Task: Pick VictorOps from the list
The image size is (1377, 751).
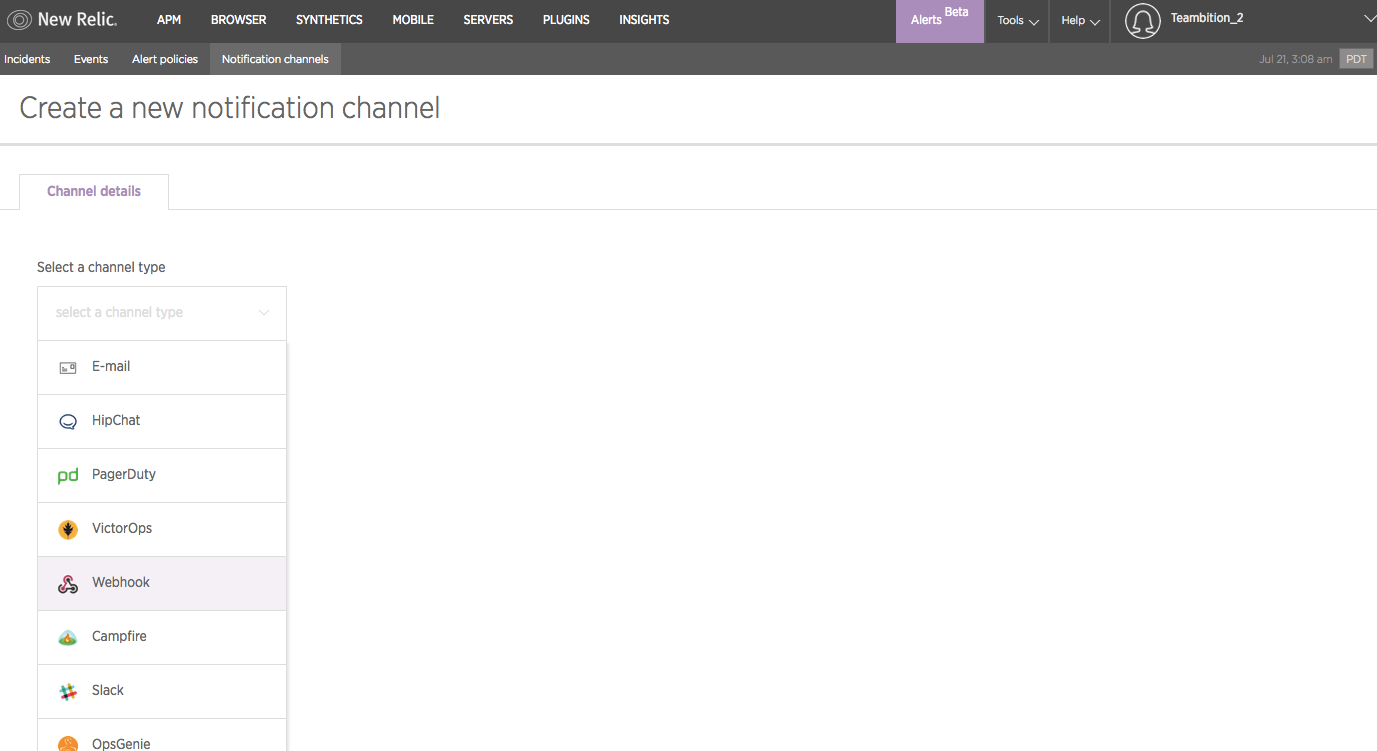Action: click(x=162, y=529)
